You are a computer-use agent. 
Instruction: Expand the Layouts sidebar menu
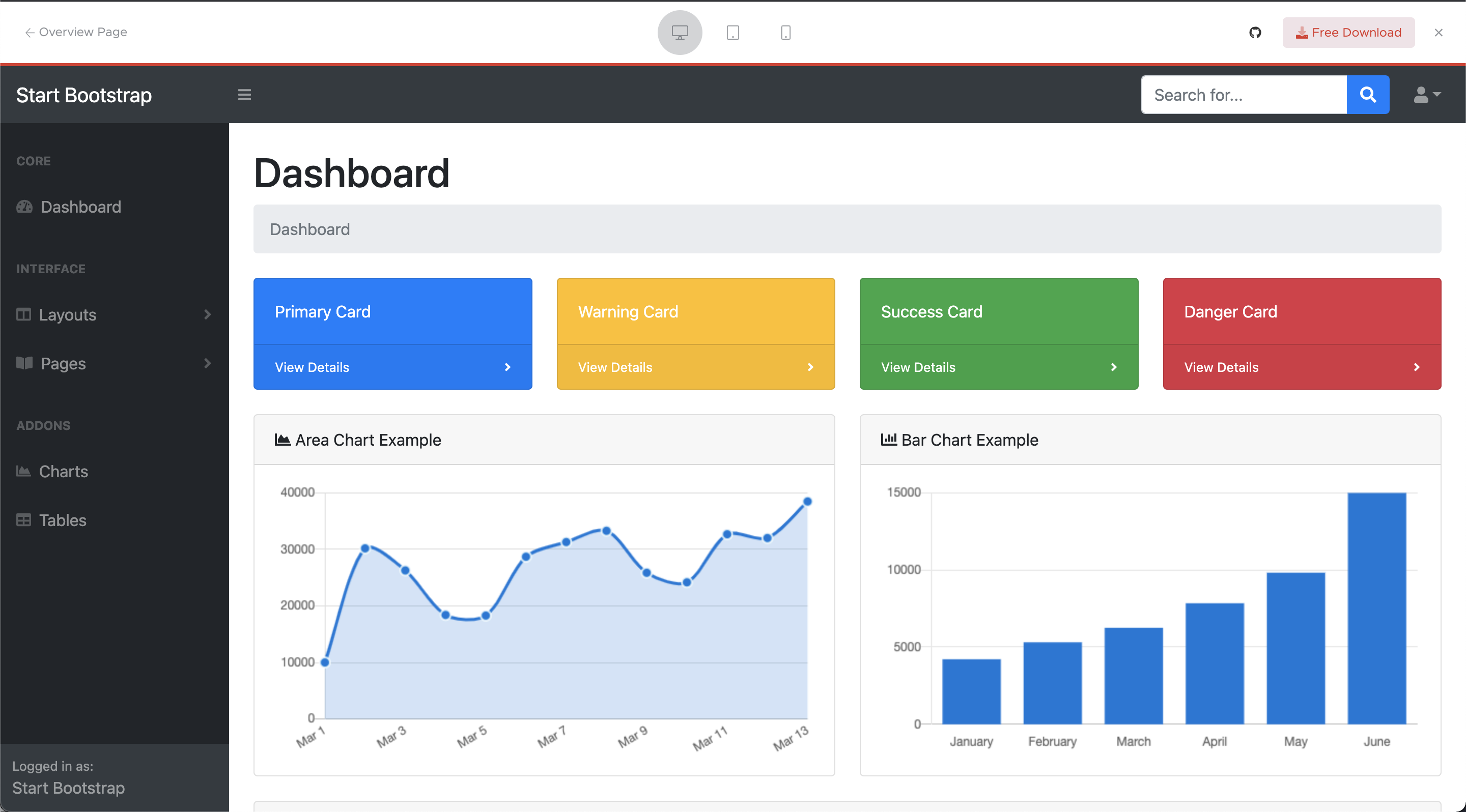(x=115, y=314)
